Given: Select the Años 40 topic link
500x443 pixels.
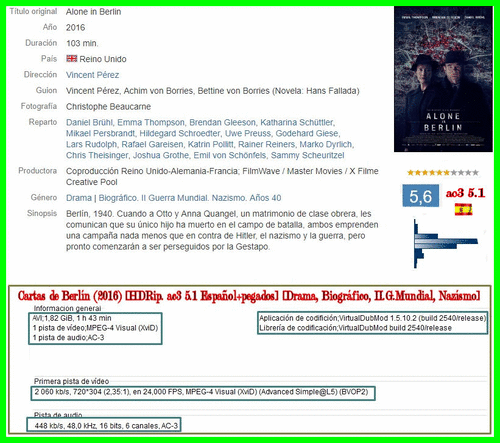Looking at the screenshot, I should [265, 198].
